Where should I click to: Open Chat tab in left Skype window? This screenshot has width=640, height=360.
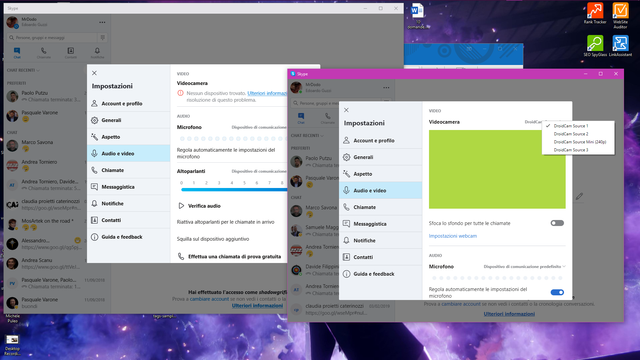coord(17,53)
